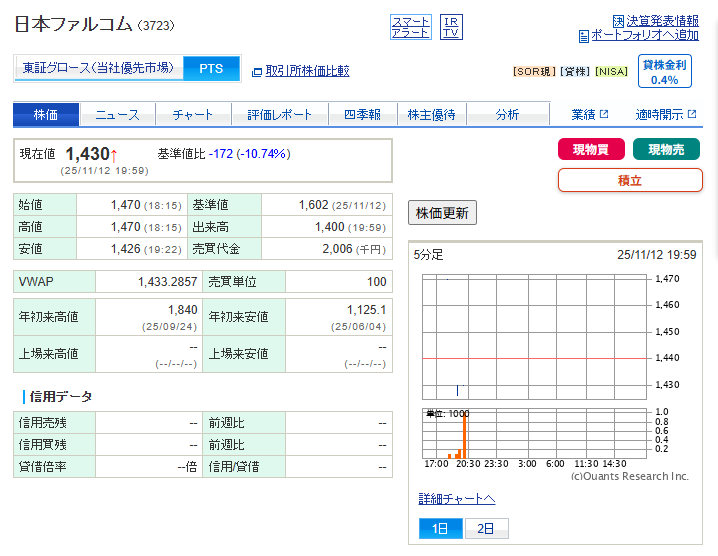Select the 1日 chart period
The width and height of the screenshot is (718, 556).
pyautogui.click(x=440, y=529)
